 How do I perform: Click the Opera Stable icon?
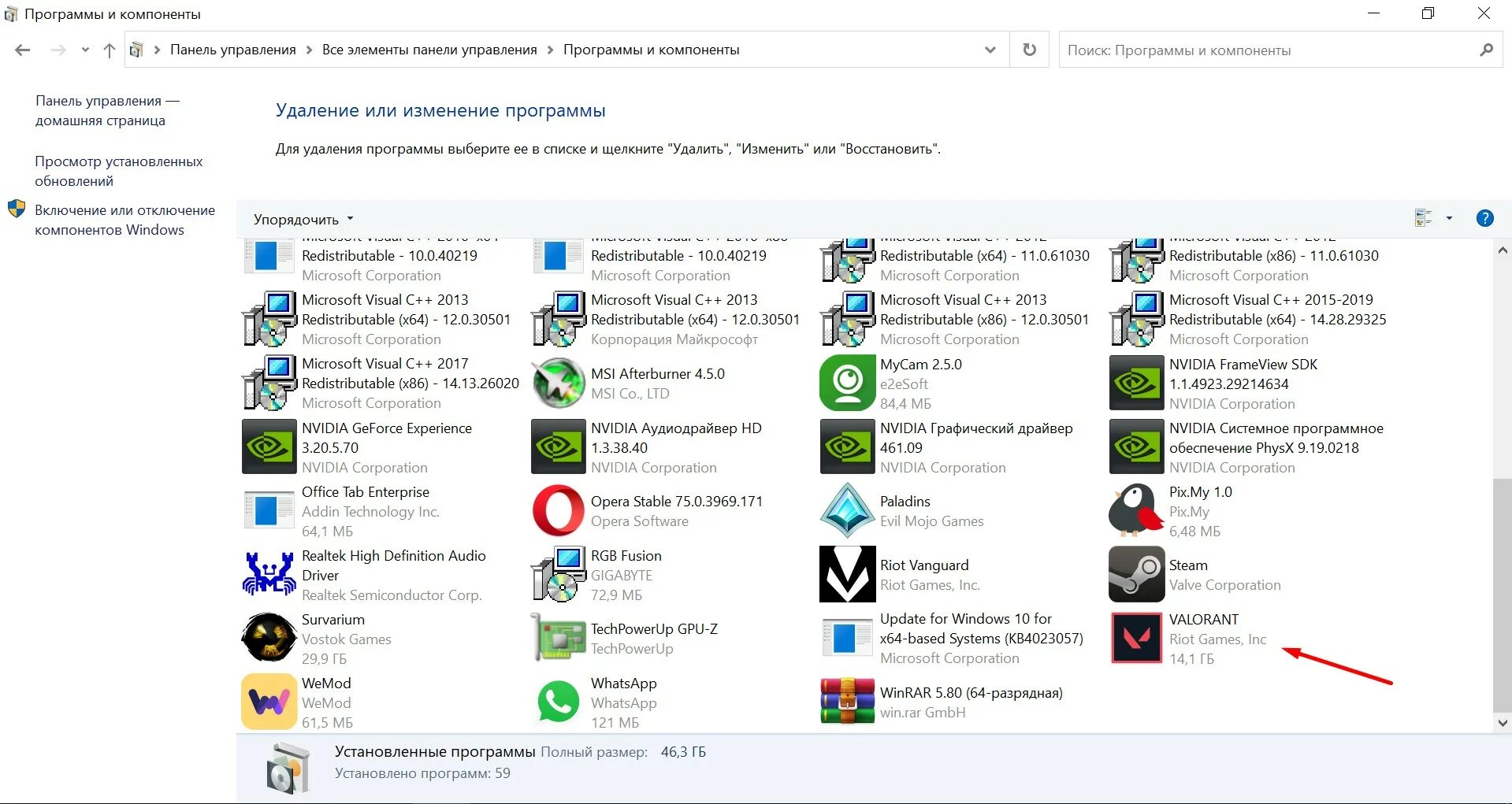(x=558, y=510)
